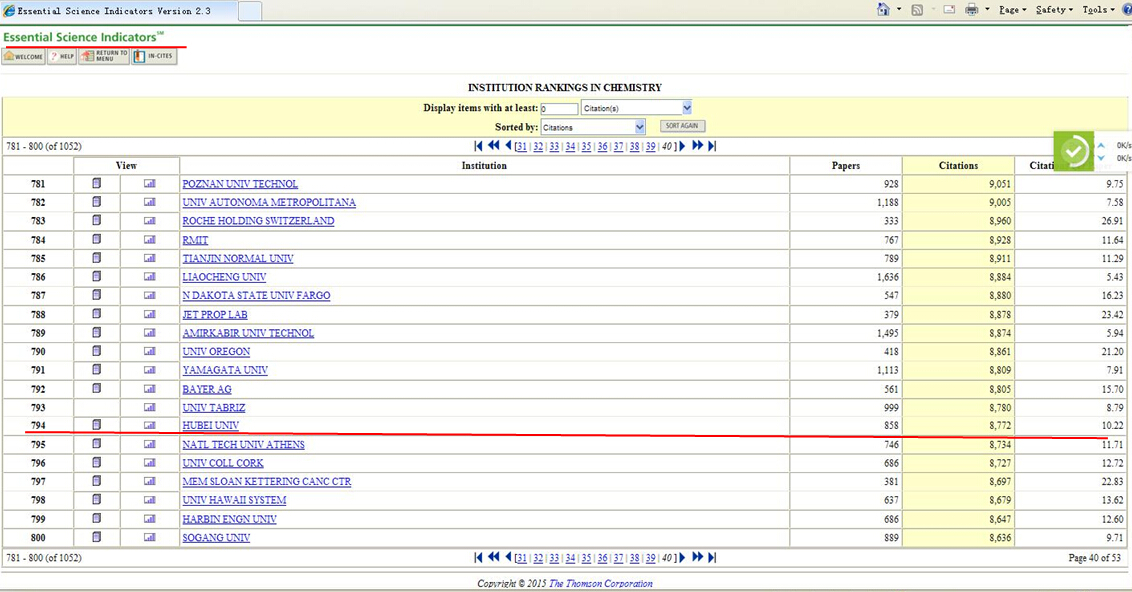The width and height of the screenshot is (1132, 592).
Task: Expand the Home button dropdown arrow
Action: pos(899,9)
